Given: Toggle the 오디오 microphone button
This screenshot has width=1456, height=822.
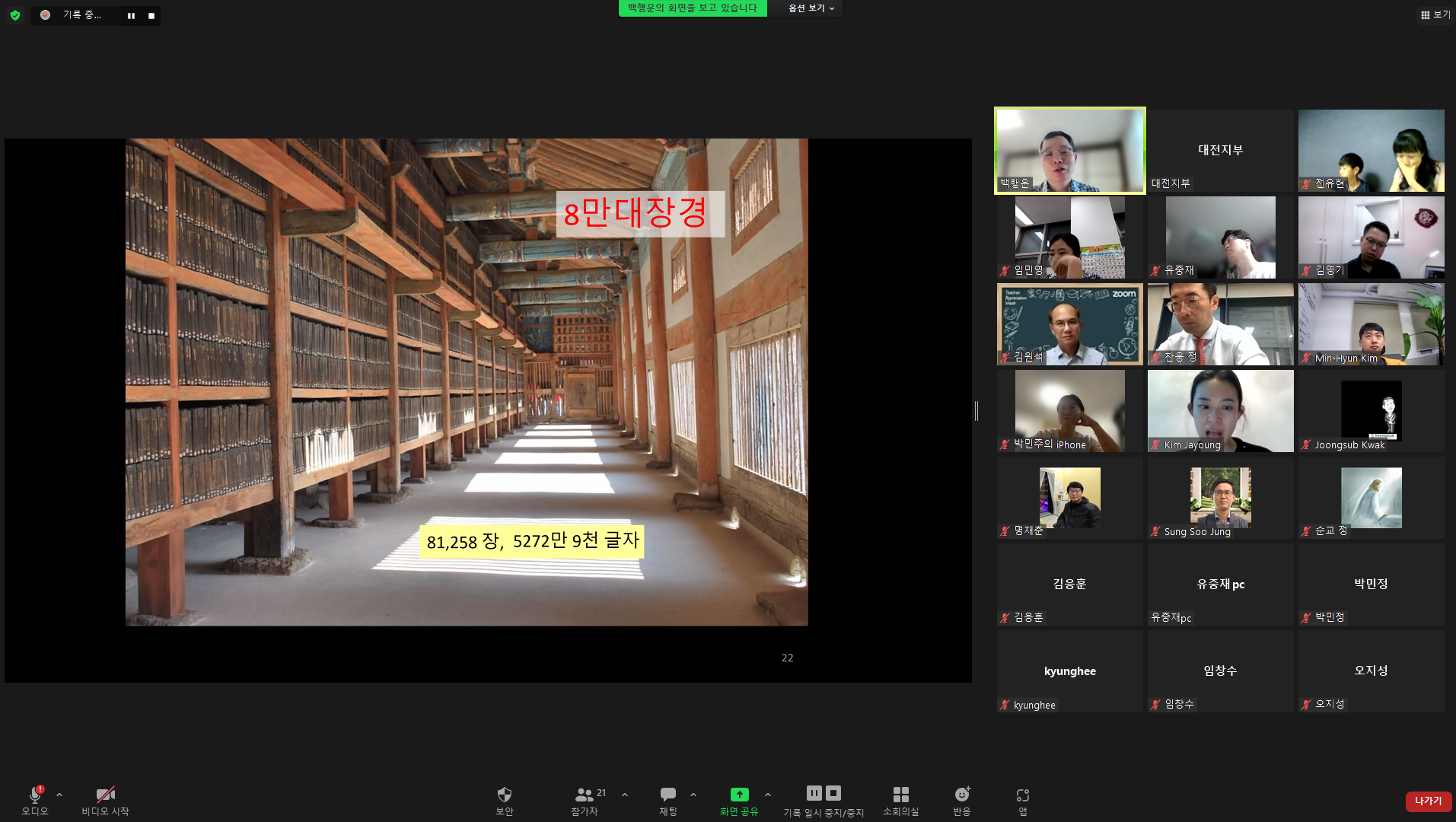Looking at the screenshot, I should click(35, 801).
